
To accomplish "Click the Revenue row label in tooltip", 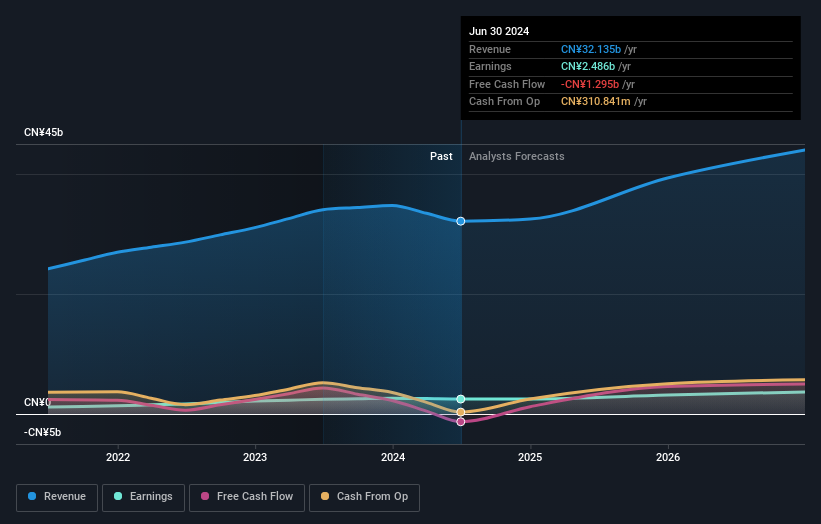I will [x=490, y=49].
